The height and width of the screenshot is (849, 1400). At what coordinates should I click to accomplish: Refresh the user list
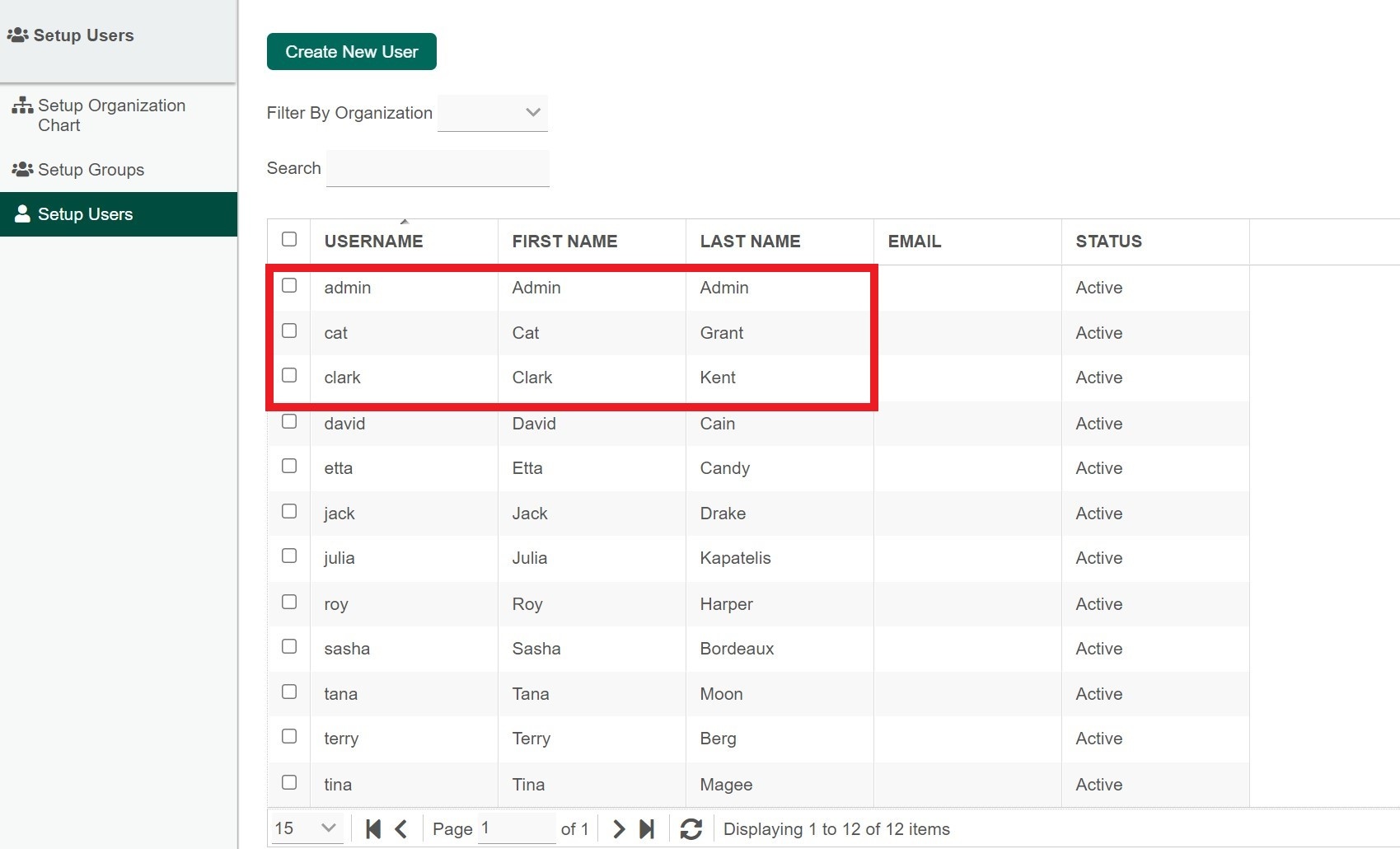point(691,829)
